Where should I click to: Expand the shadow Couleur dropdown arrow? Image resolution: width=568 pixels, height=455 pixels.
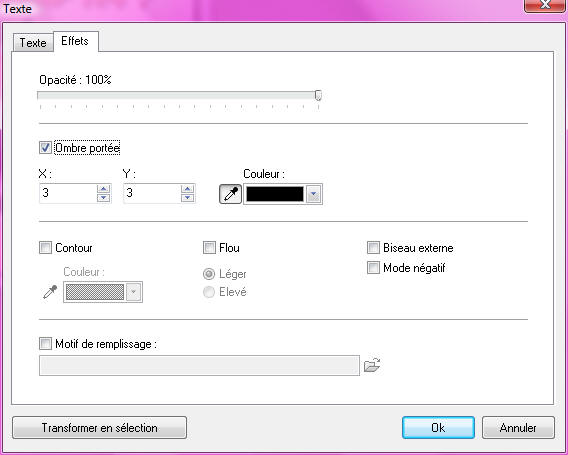314,195
